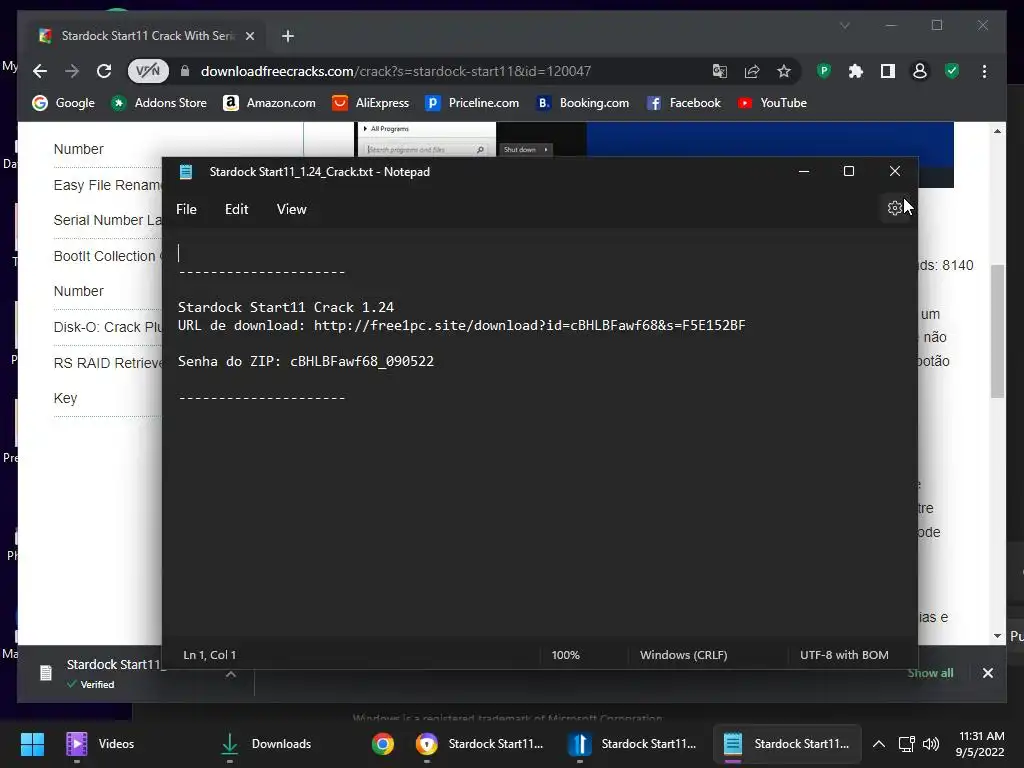Image resolution: width=1024 pixels, height=768 pixels.
Task: Open the Notepad View menu
Action: [291, 209]
